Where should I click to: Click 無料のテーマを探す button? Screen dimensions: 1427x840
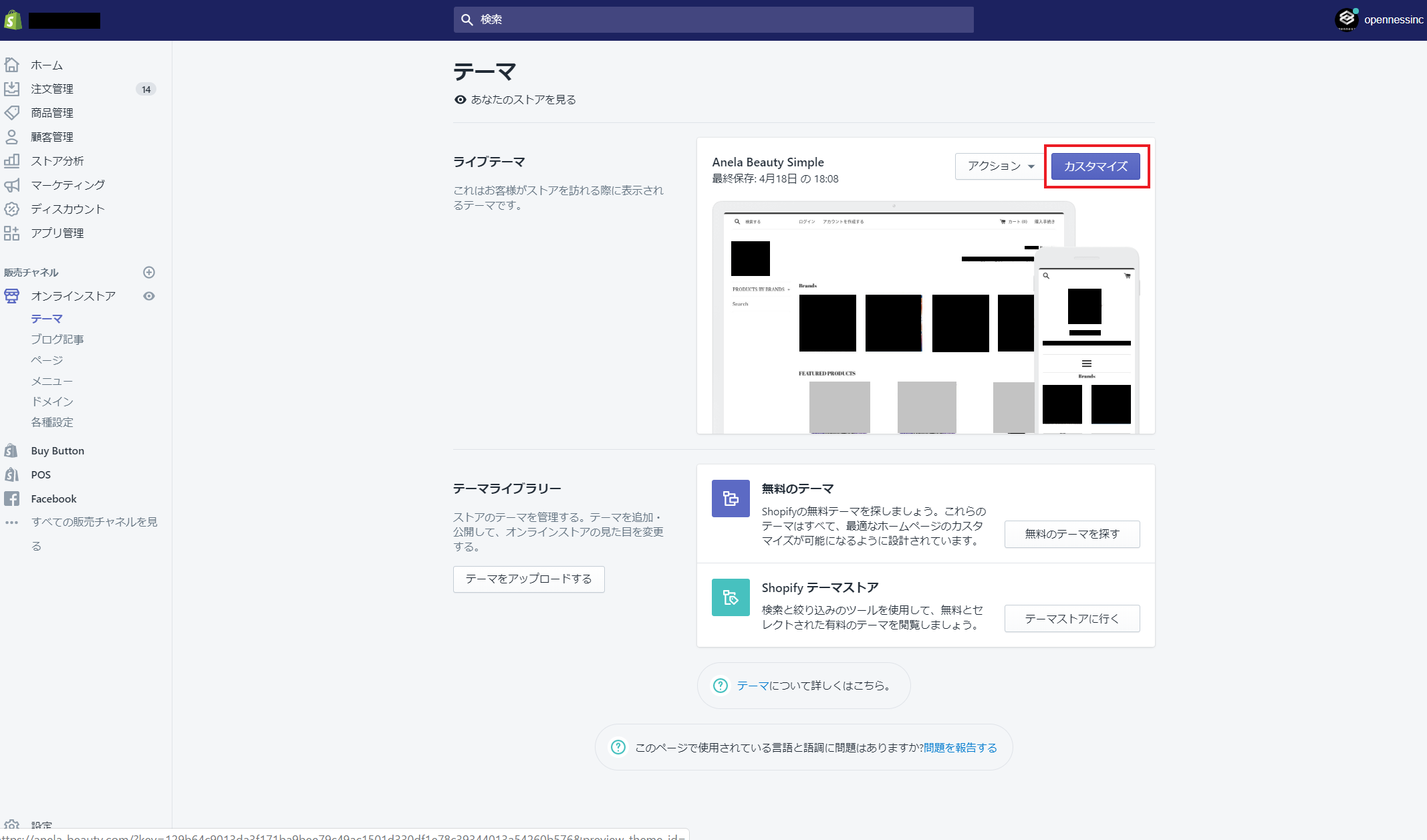pos(1072,534)
